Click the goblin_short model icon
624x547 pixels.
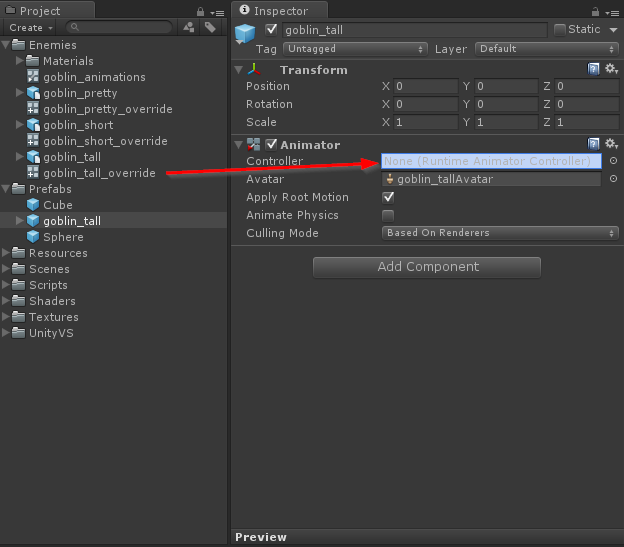(x=33, y=125)
